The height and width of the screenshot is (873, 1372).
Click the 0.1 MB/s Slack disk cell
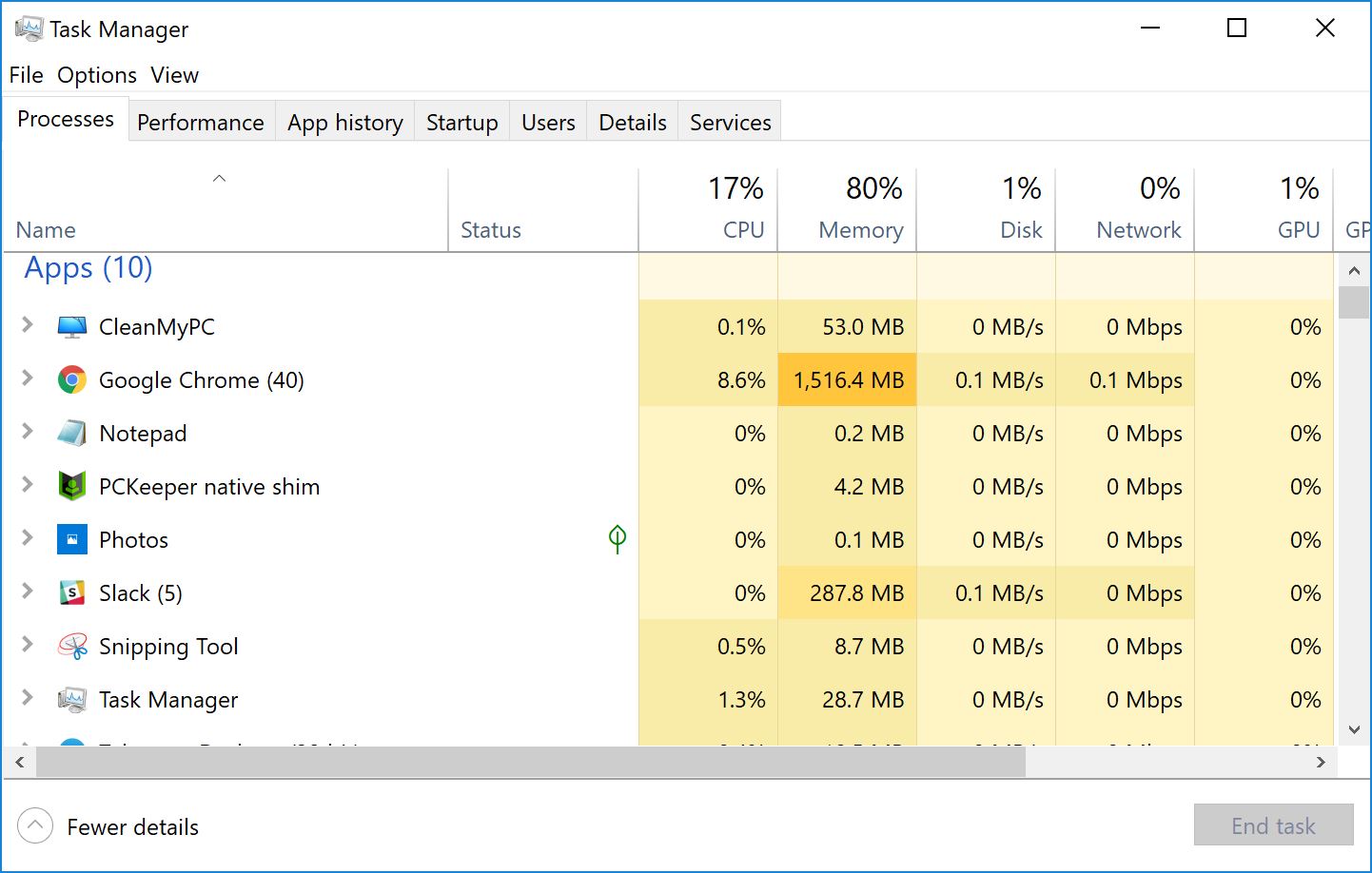[x=987, y=593]
